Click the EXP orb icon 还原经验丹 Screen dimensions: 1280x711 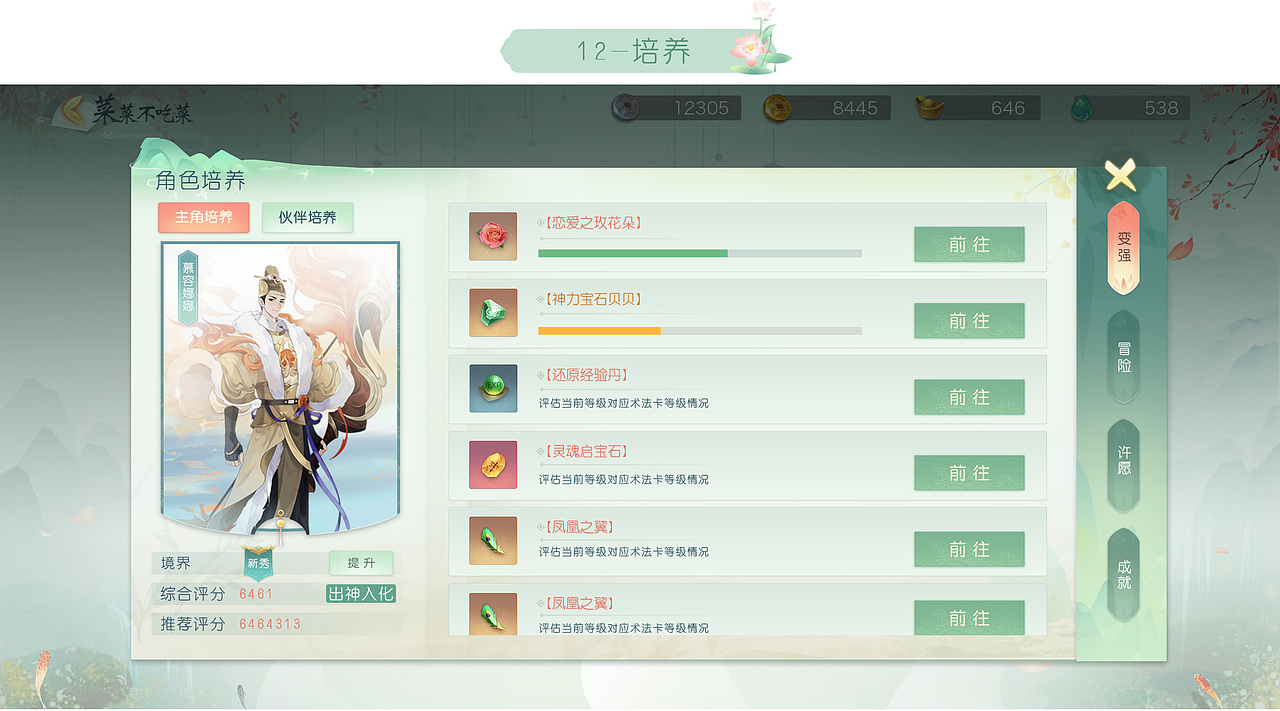493,389
